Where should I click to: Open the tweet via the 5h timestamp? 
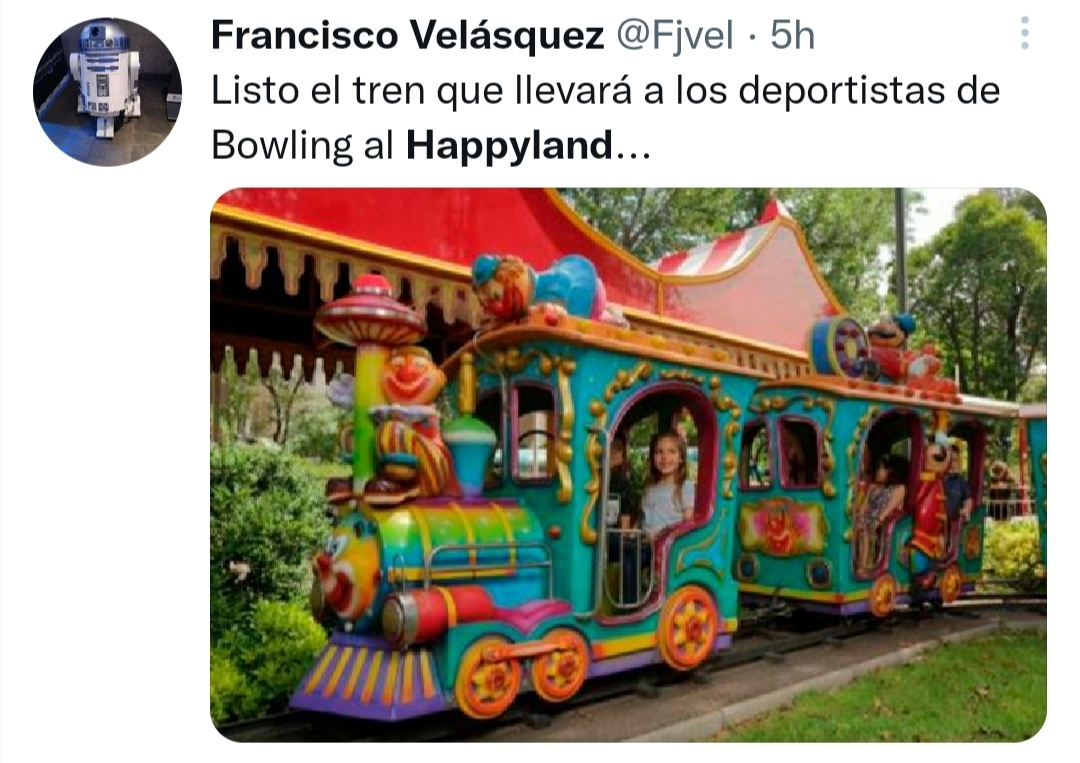792,35
